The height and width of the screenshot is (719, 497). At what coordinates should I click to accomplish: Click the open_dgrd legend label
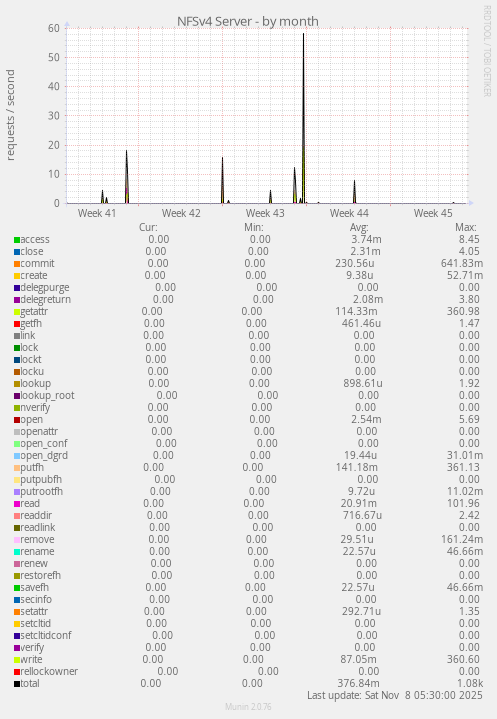[44, 455]
